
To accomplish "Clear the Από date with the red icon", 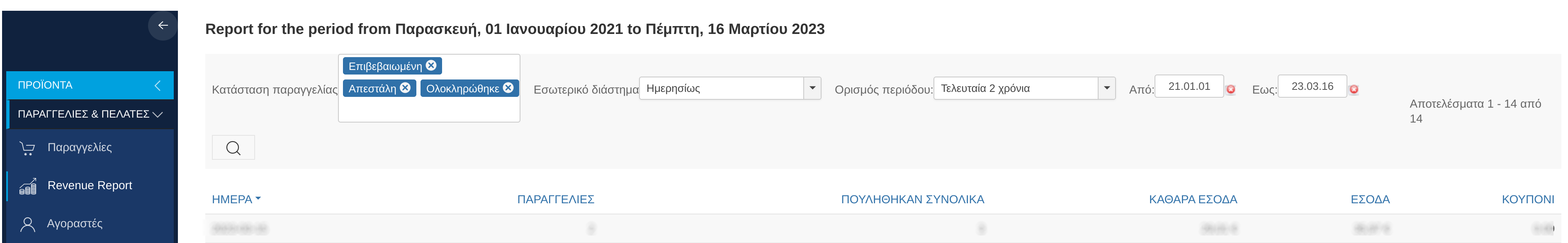I will pyautogui.click(x=1231, y=89).
